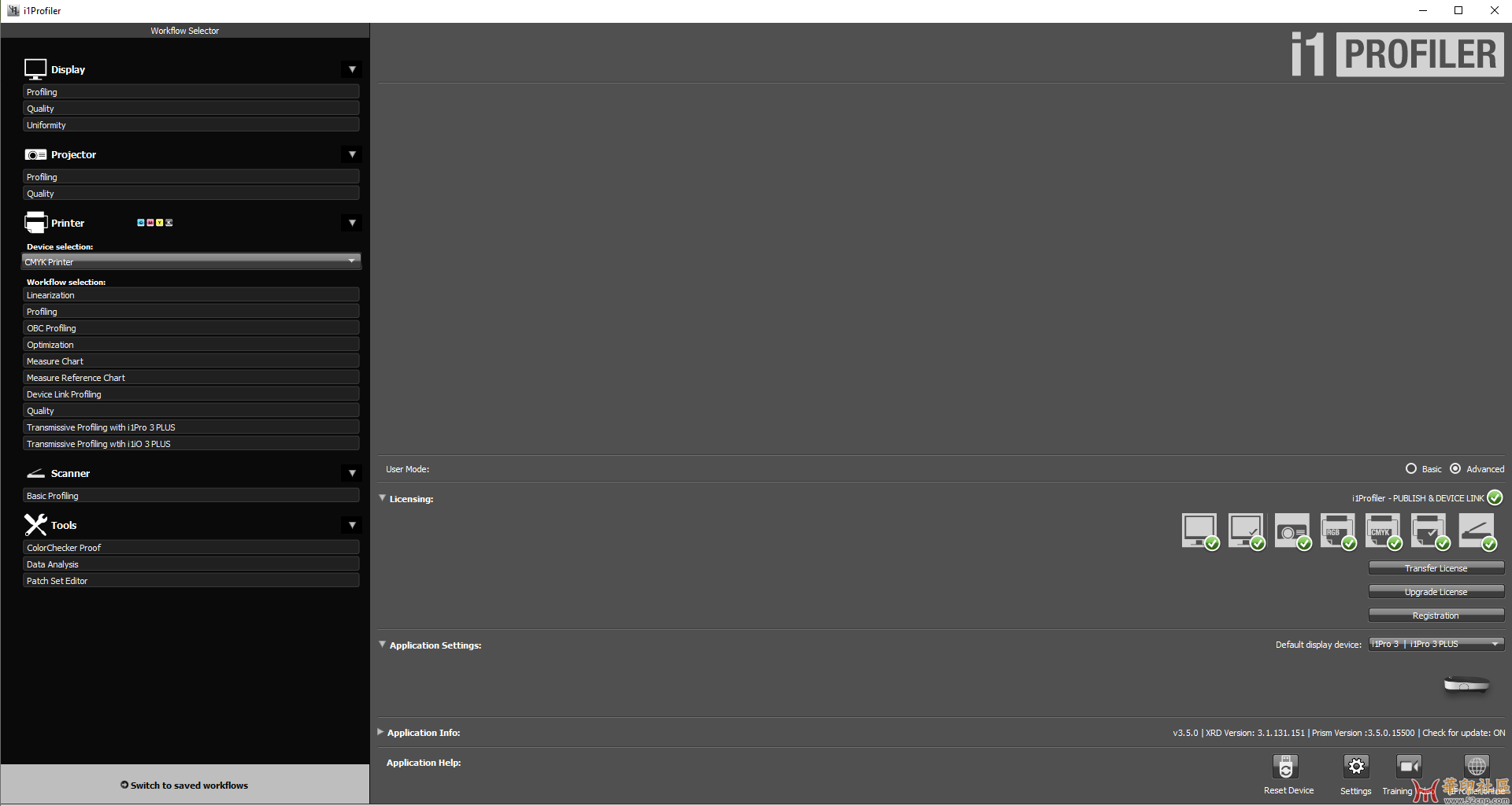Viewport: 1512px width, 806px height.
Task: Select printer Quality workflow
Action: point(191,411)
